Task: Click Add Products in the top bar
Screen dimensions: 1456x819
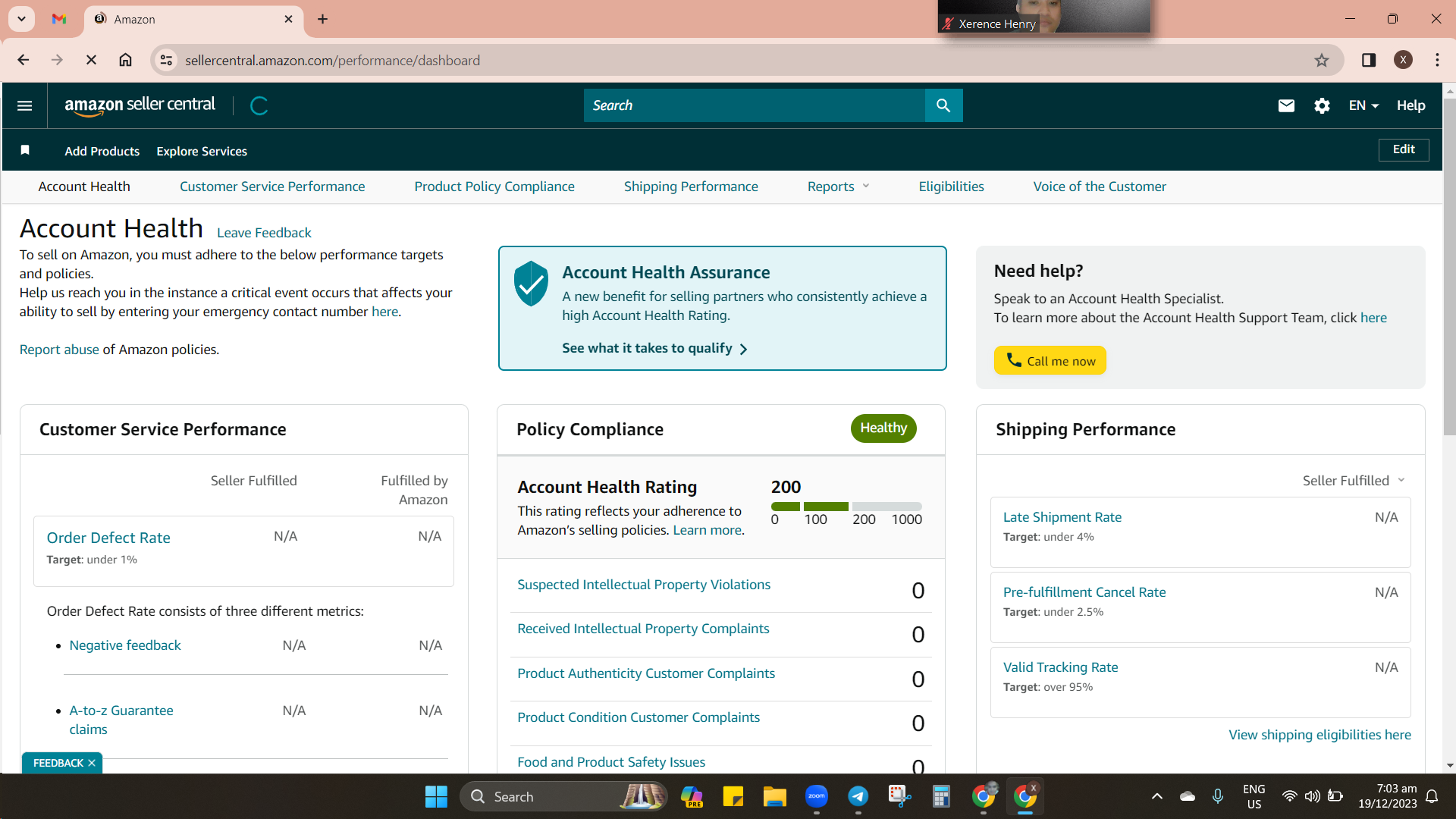Action: click(102, 151)
